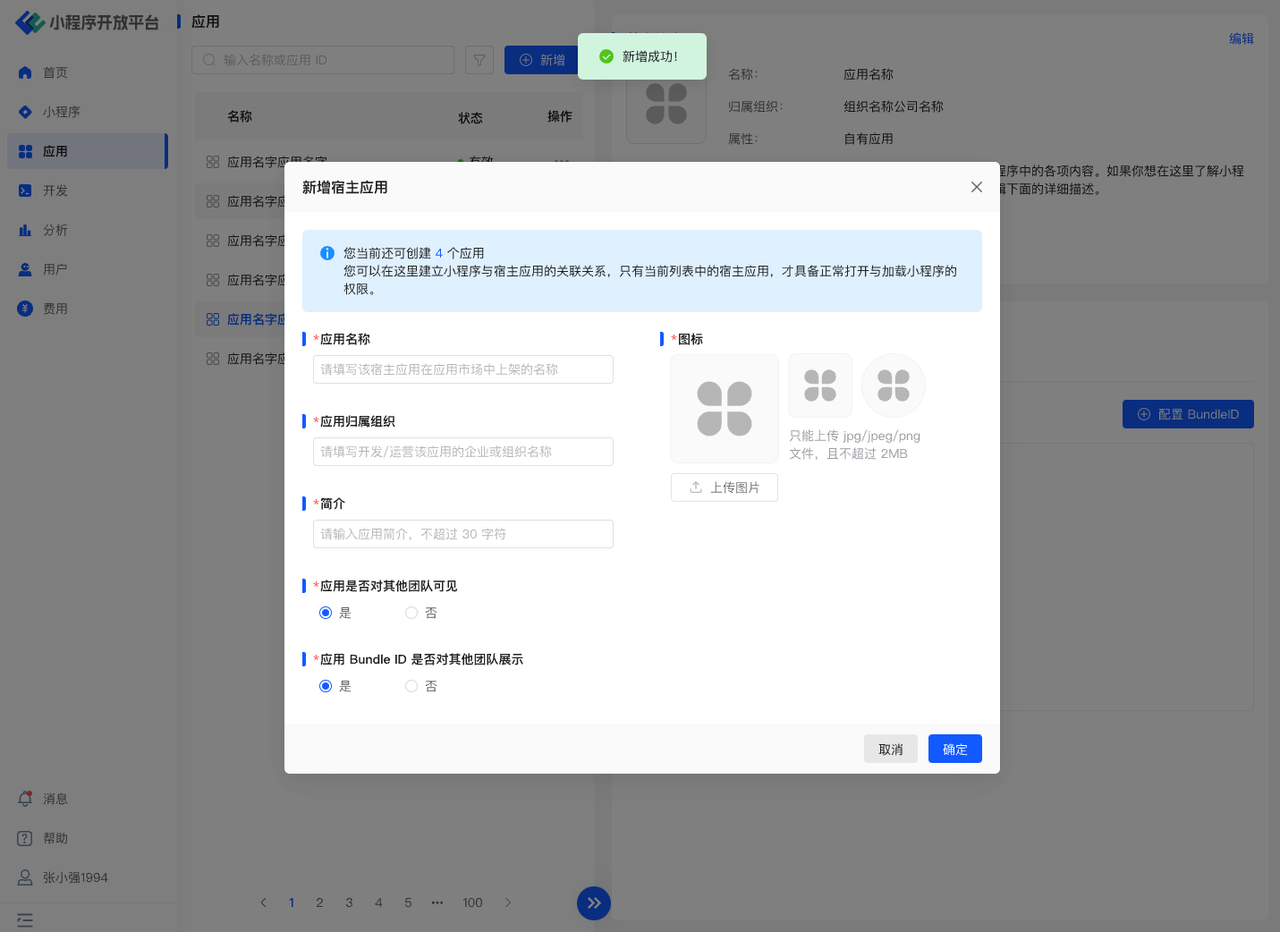Image resolution: width=1280 pixels, height=932 pixels.
Task: Select 否 for Bundle ID 是否对其他团队展示
Action: [x=411, y=686]
